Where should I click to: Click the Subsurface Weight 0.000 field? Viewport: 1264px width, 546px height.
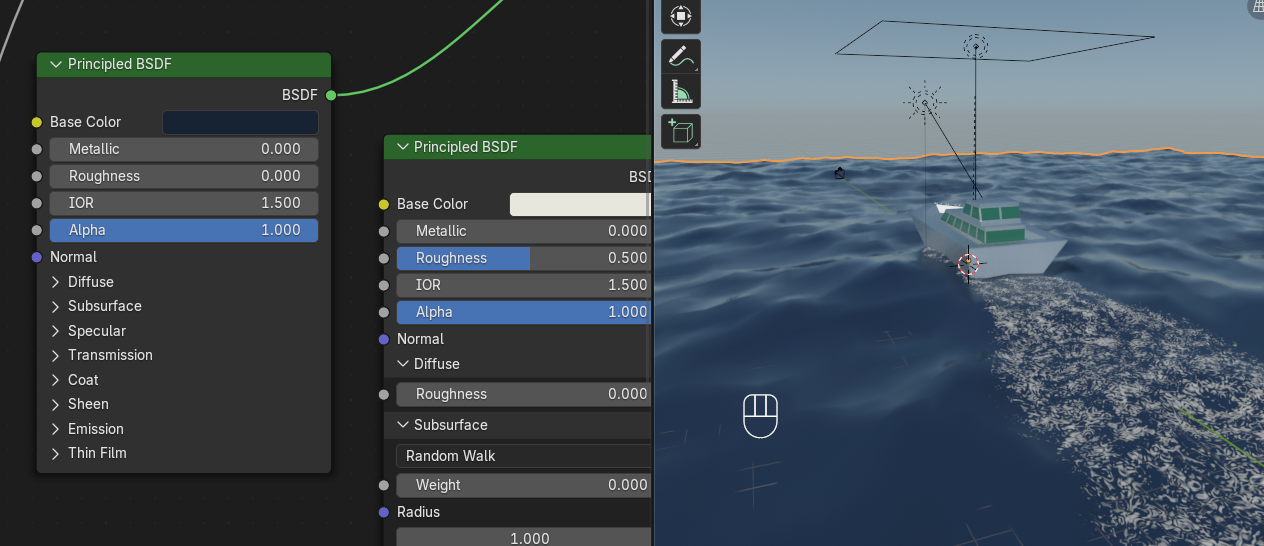(524, 485)
